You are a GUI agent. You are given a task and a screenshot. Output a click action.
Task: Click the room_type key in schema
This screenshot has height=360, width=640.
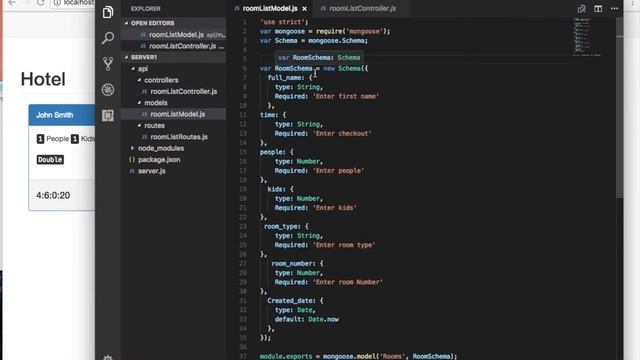pos(282,227)
